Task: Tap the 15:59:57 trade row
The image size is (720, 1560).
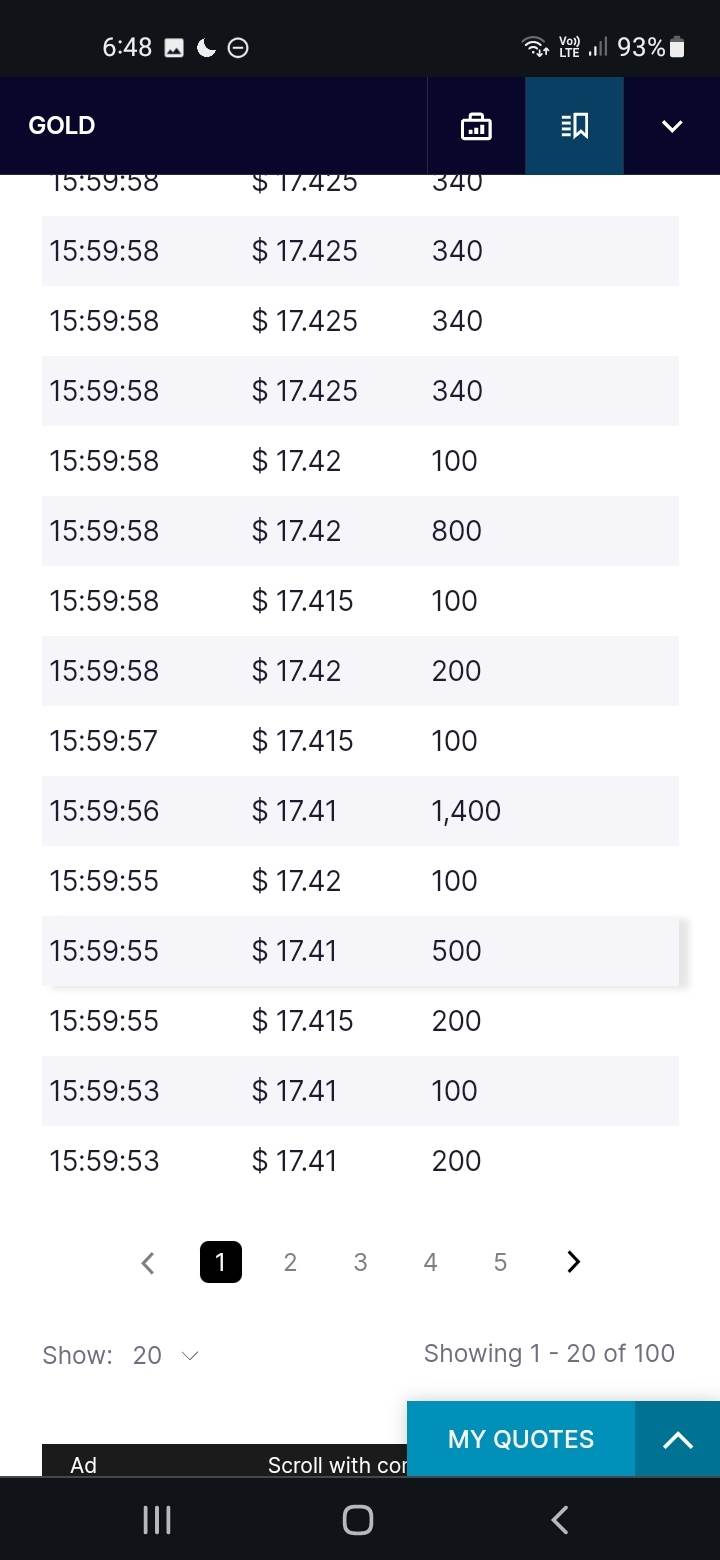Action: (x=360, y=741)
